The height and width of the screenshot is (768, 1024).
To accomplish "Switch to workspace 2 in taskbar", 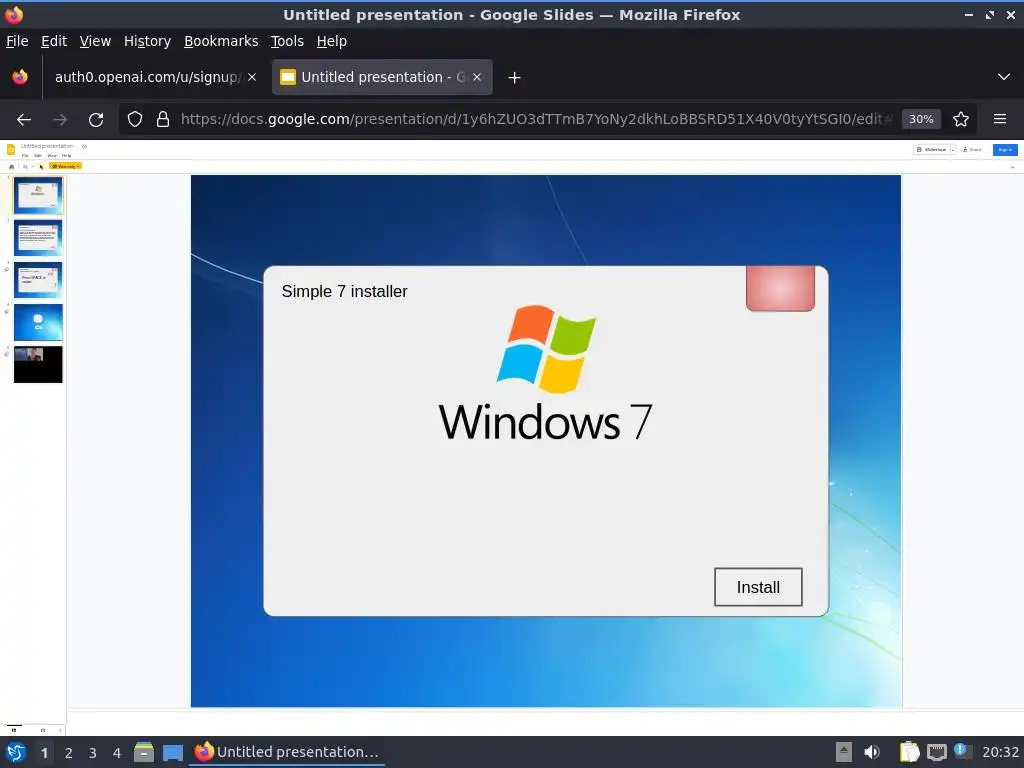I will click(x=69, y=753).
